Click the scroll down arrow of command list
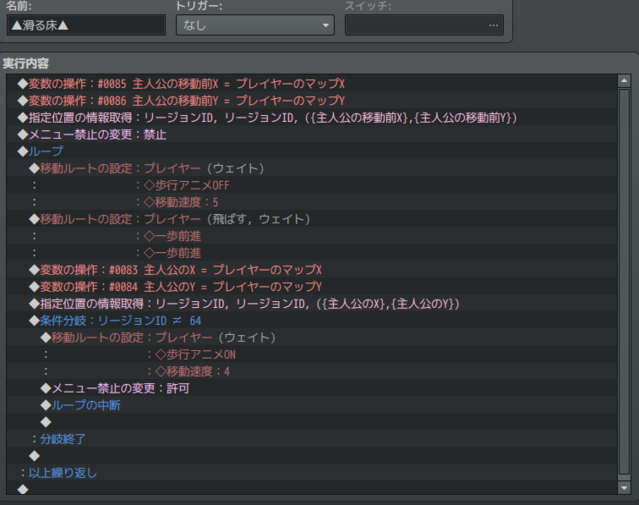639x505 pixels. (x=624, y=487)
